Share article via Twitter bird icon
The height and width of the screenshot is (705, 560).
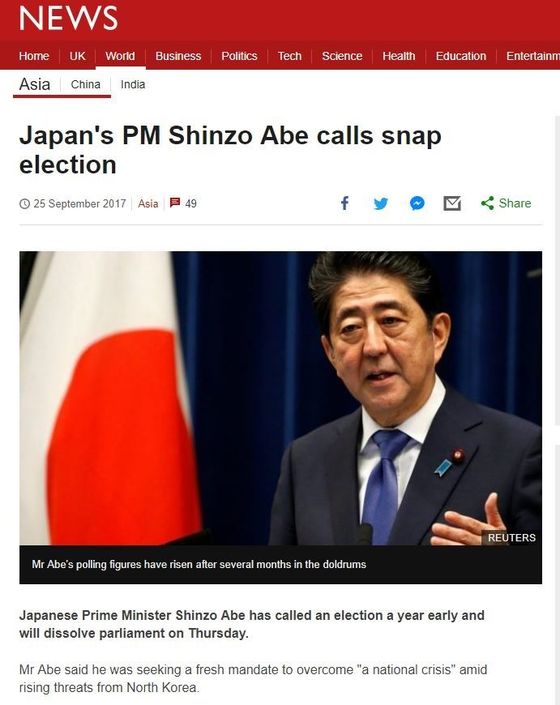coord(381,204)
